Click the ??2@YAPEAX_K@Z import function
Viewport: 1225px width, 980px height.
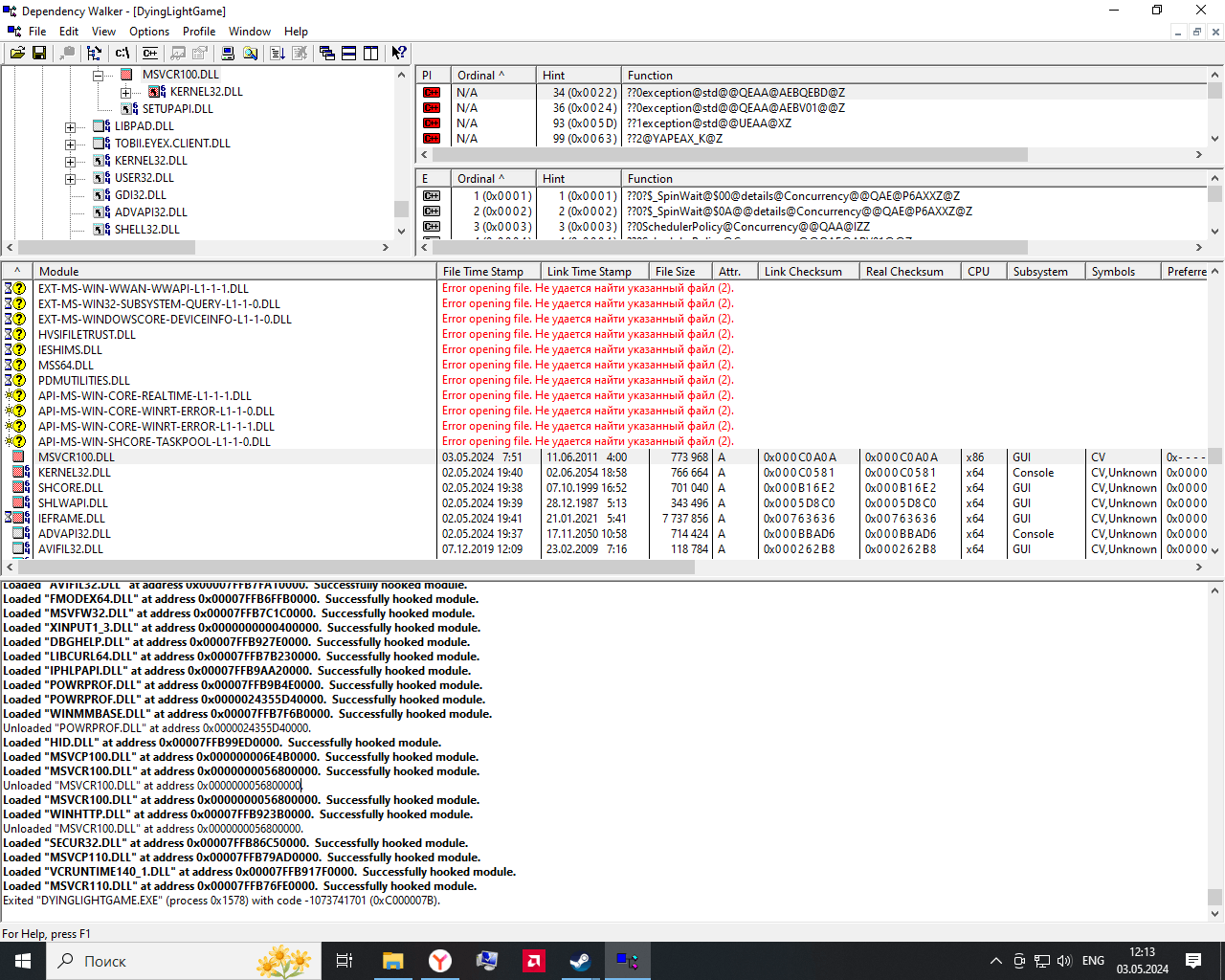pos(675,139)
